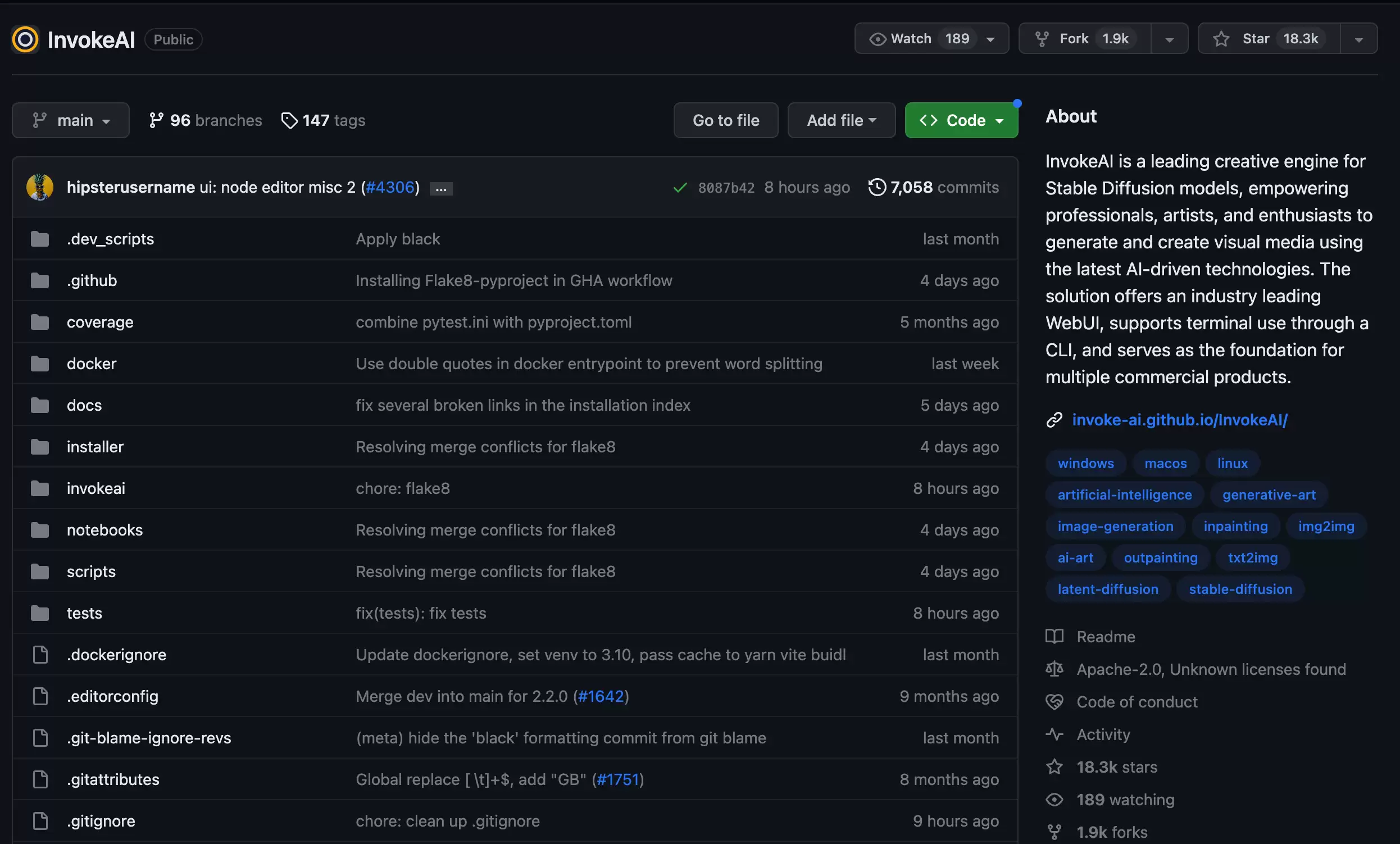Expand the star lists dropdown arrow

tap(1359, 39)
